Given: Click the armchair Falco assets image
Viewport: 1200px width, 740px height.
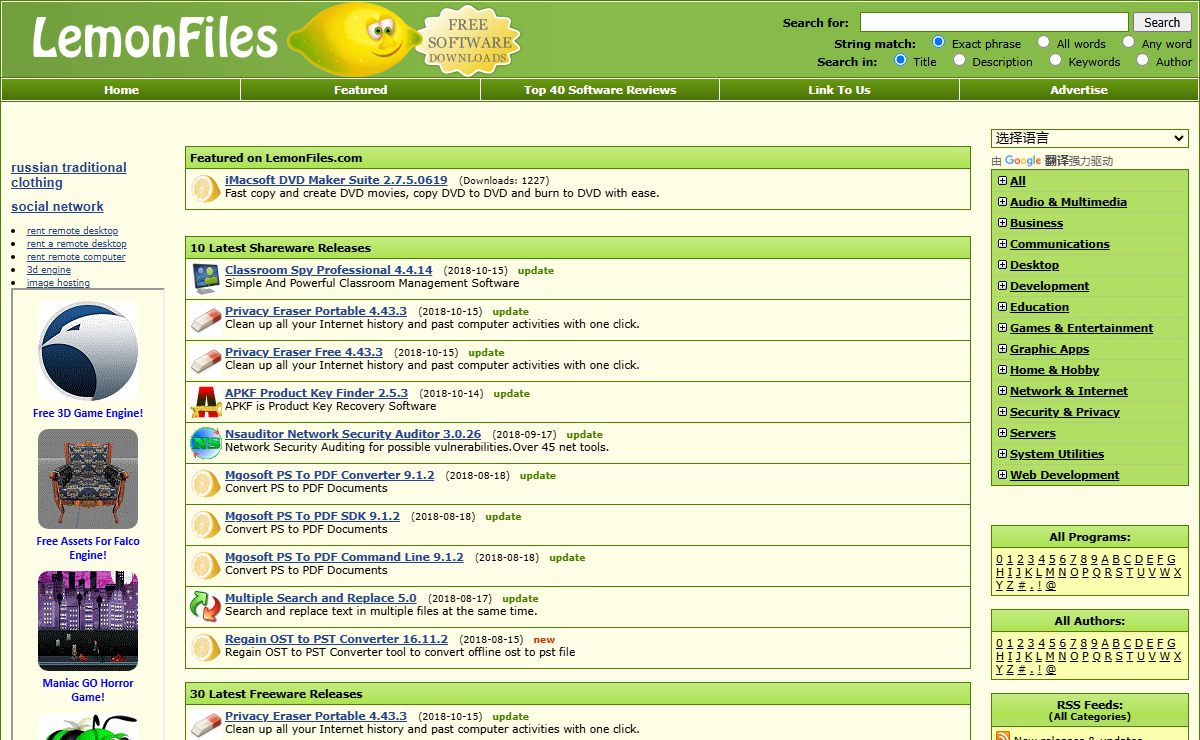Looking at the screenshot, I should pyautogui.click(x=88, y=479).
